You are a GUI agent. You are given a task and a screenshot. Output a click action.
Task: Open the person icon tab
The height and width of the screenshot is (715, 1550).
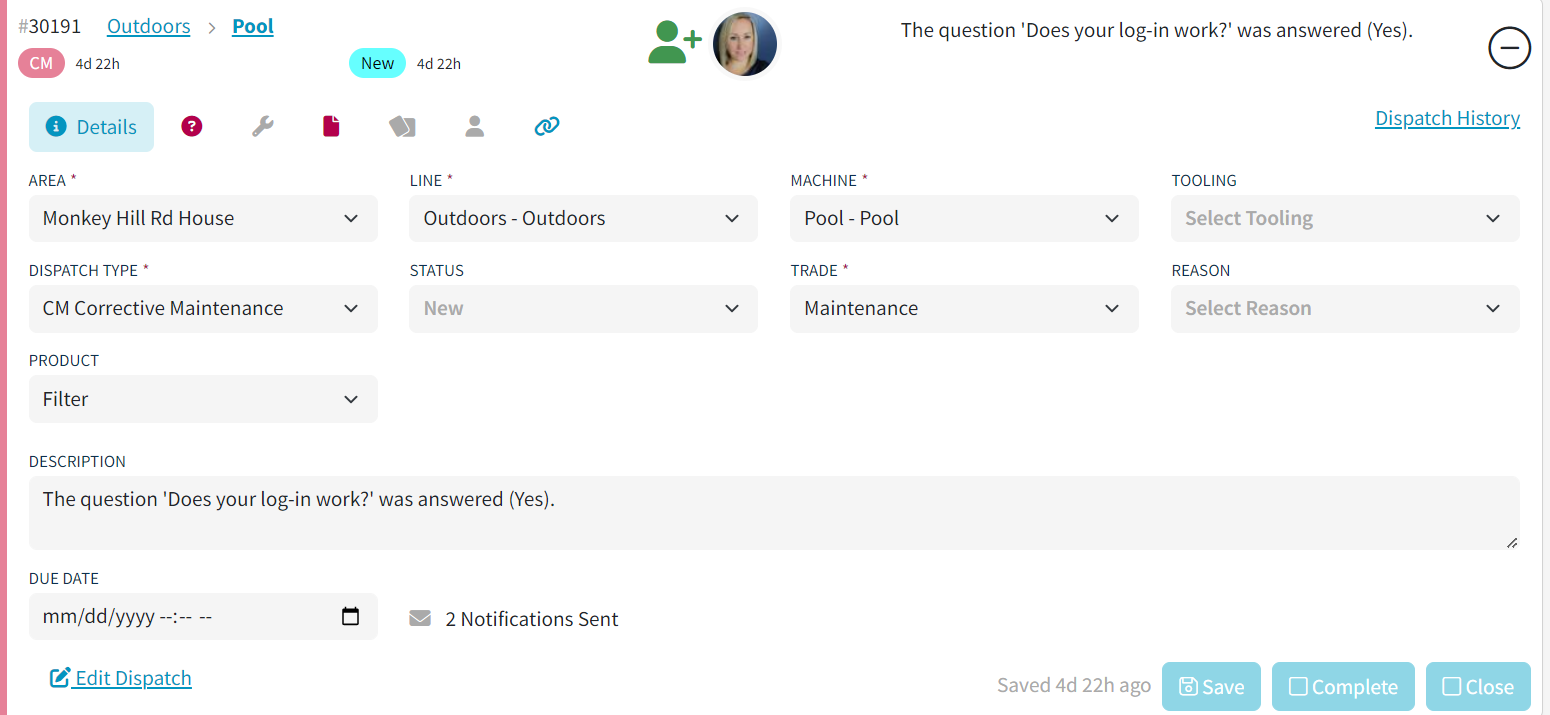475,126
